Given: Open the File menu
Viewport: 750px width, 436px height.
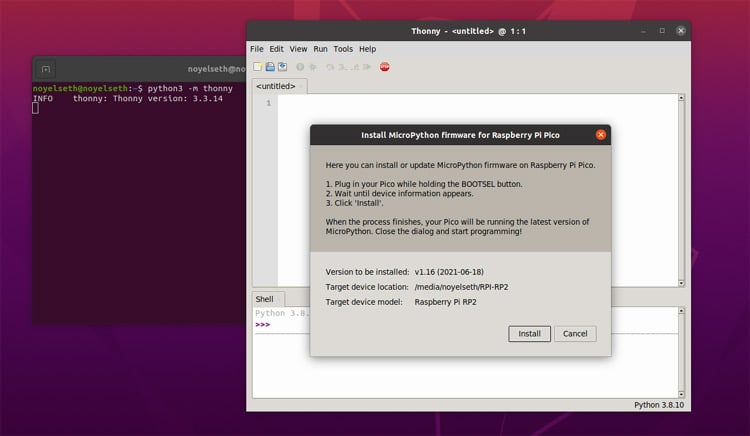Looking at the screenshot, I should [x=257, y=49].
